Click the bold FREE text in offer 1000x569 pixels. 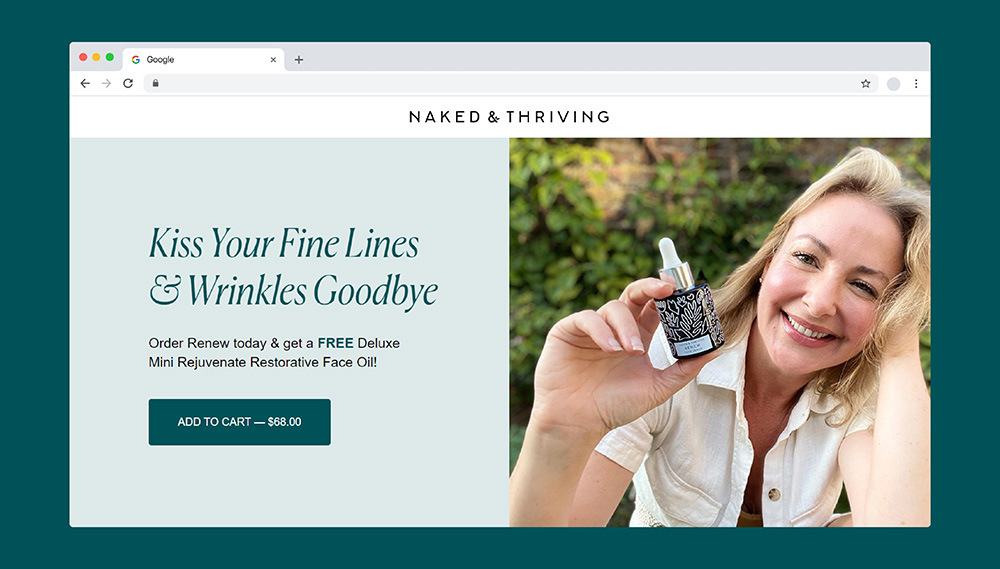335,343
